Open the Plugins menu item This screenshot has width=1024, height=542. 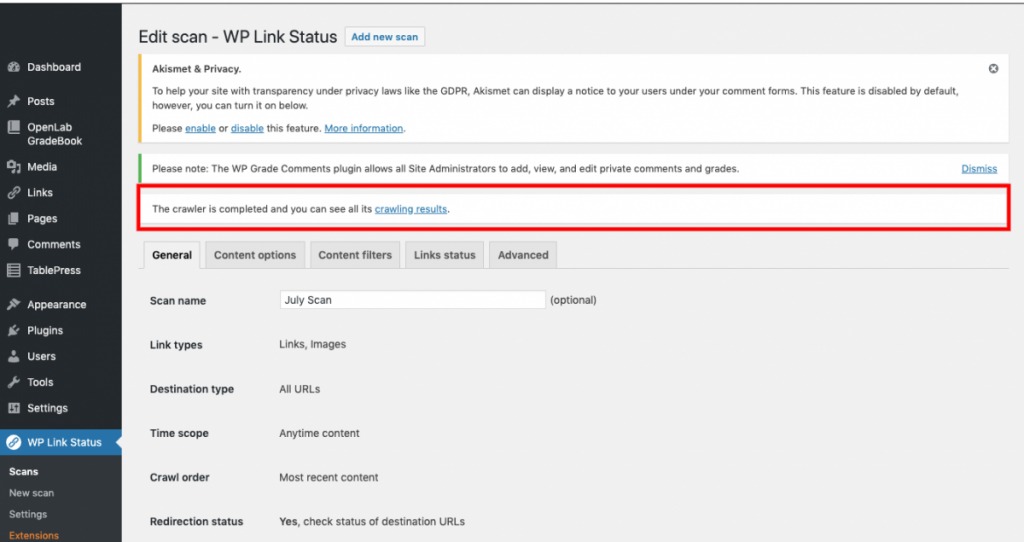44,330
